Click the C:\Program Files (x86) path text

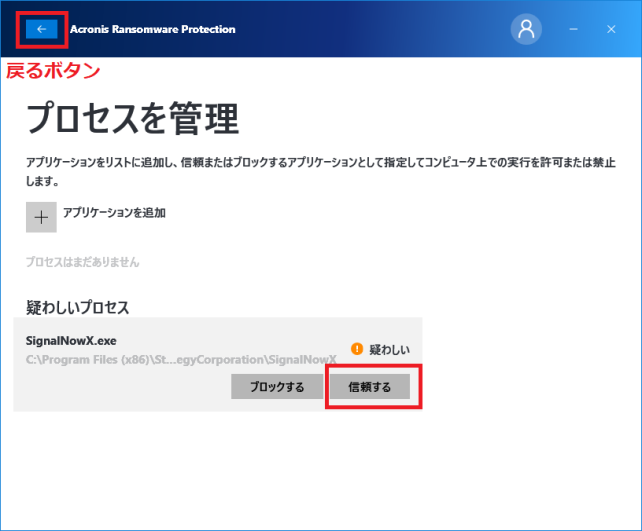pyautogui.click(x=181, y=359)
